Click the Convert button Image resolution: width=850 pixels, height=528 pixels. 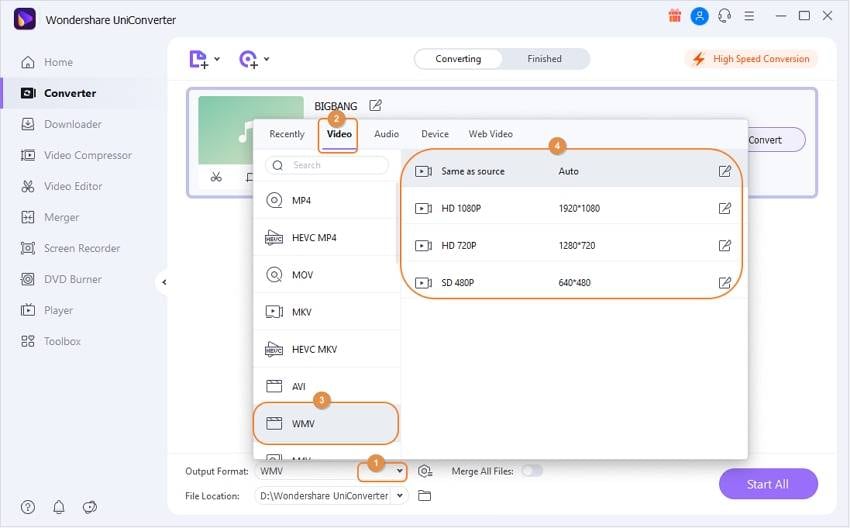tap(775, 140)
